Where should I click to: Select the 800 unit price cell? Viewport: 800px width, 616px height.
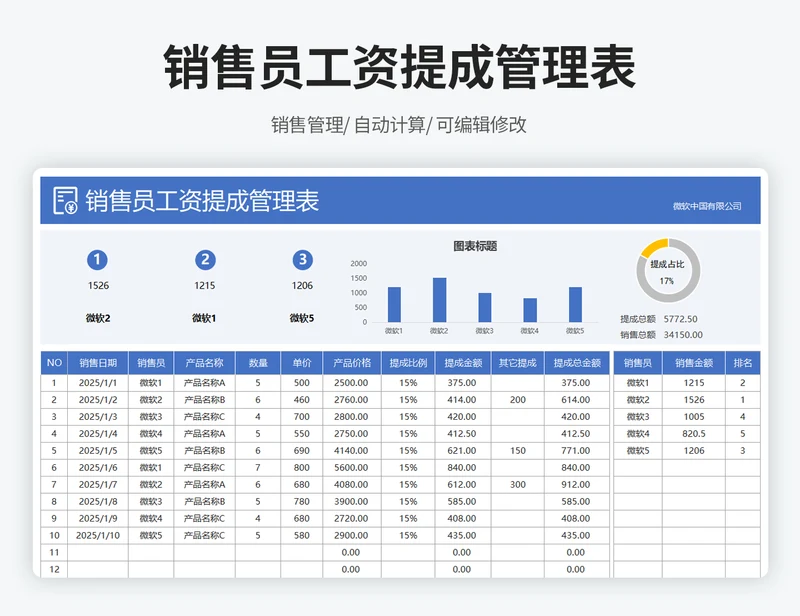click(302, 467)
